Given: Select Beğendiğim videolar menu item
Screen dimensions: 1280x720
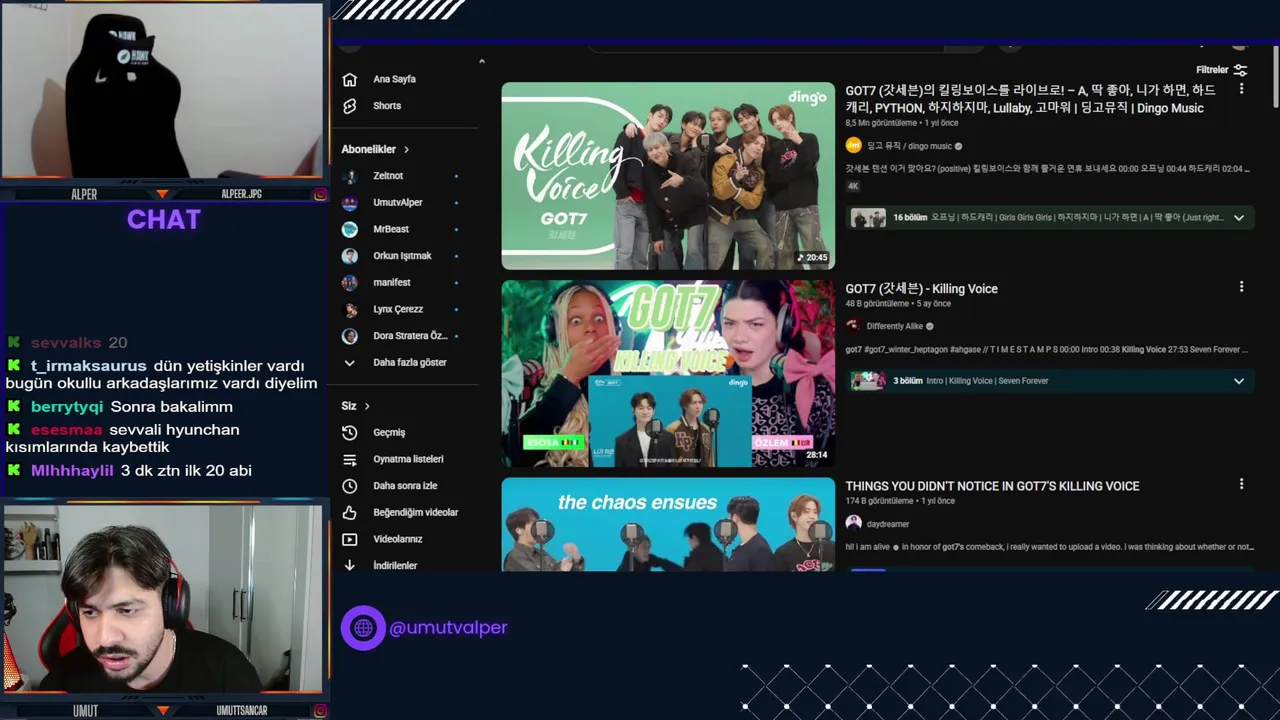Looking at the screenshot, I should pos(416,512).
